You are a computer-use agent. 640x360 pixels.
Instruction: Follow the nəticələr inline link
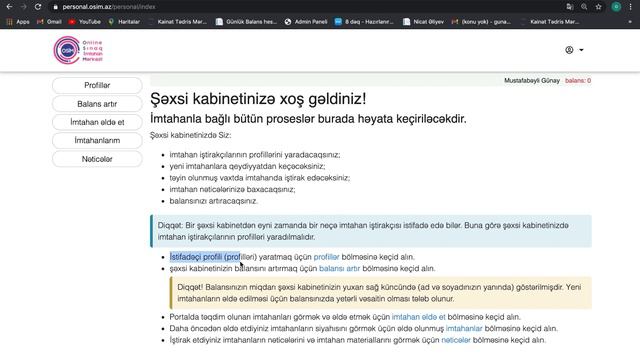pos(456,340)
